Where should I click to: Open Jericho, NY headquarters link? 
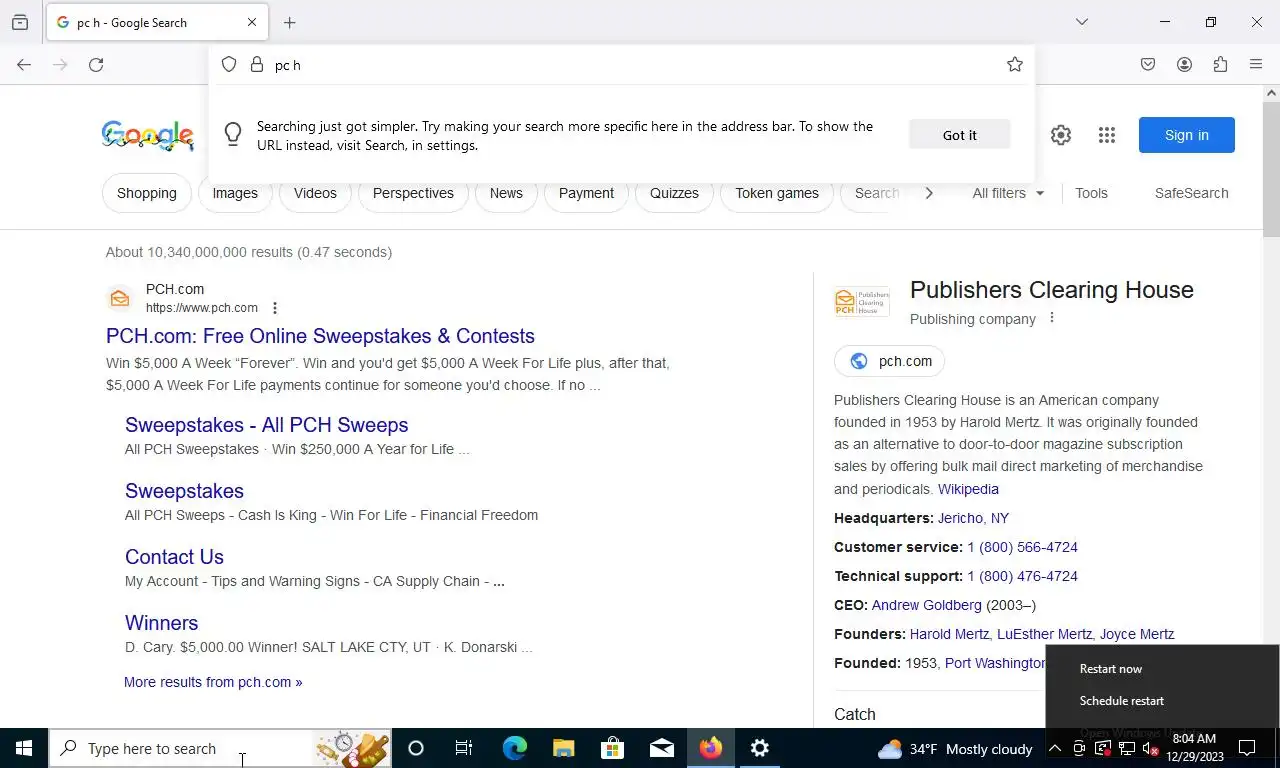pos(973,518)
